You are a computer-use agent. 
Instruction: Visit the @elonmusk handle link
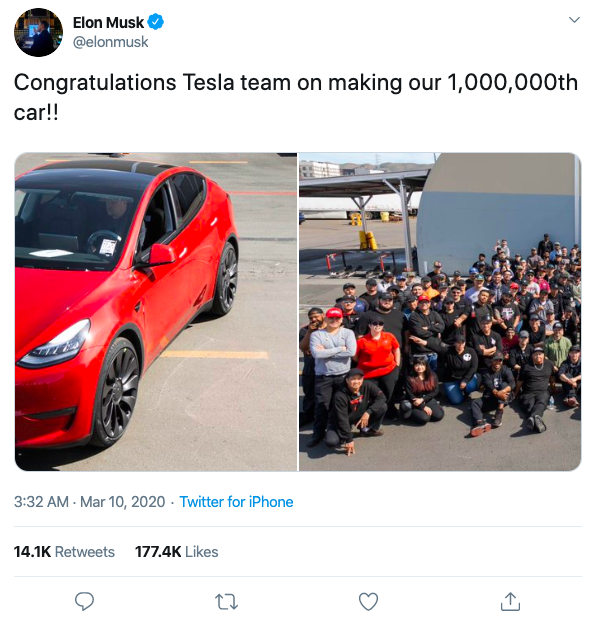[110, 42]
